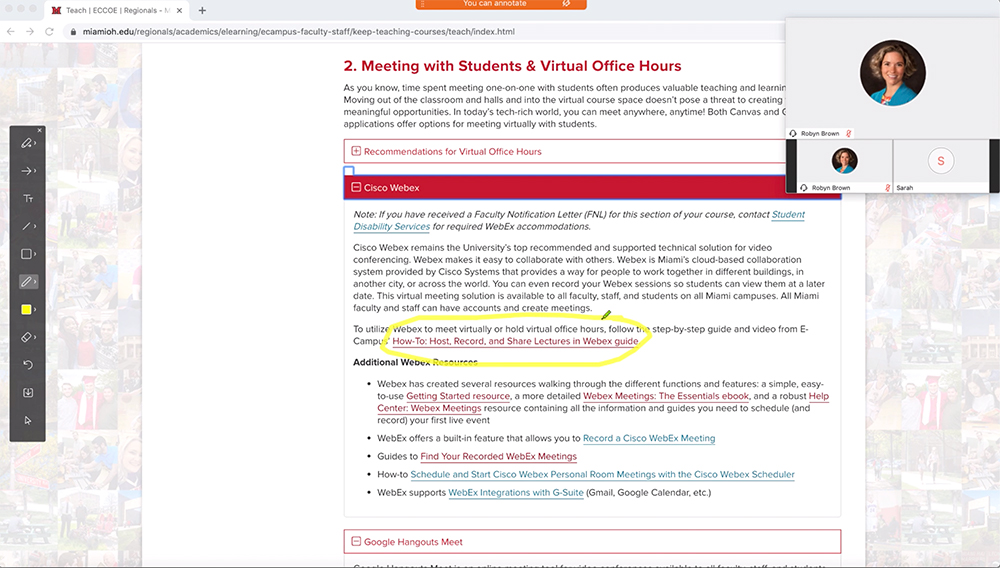The height and width of the screenshot is (568, 1000).
Task: Go forward in the browser
Action: pos(29,31)
